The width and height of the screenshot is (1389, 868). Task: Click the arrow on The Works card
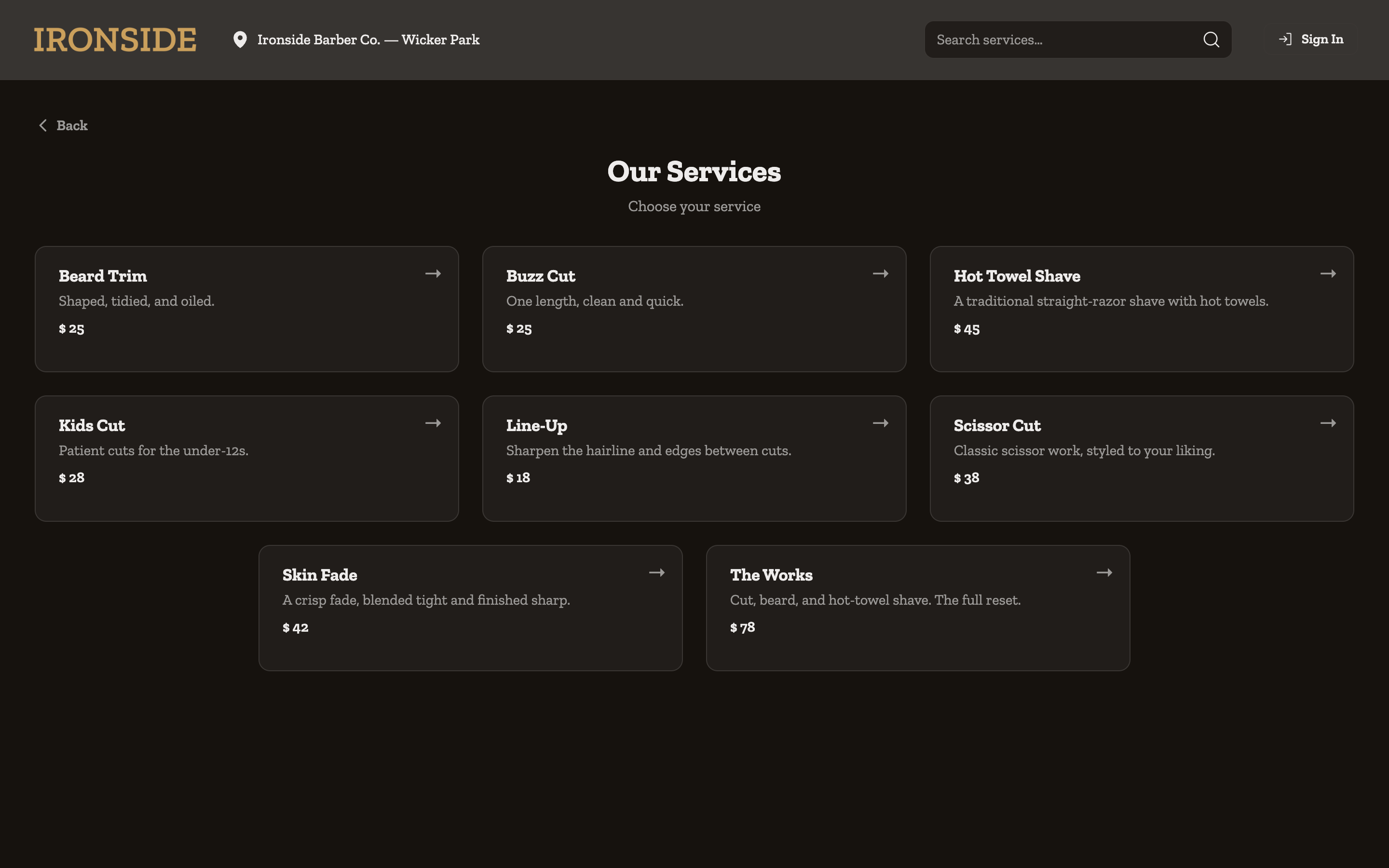[x=1104, y=572]
